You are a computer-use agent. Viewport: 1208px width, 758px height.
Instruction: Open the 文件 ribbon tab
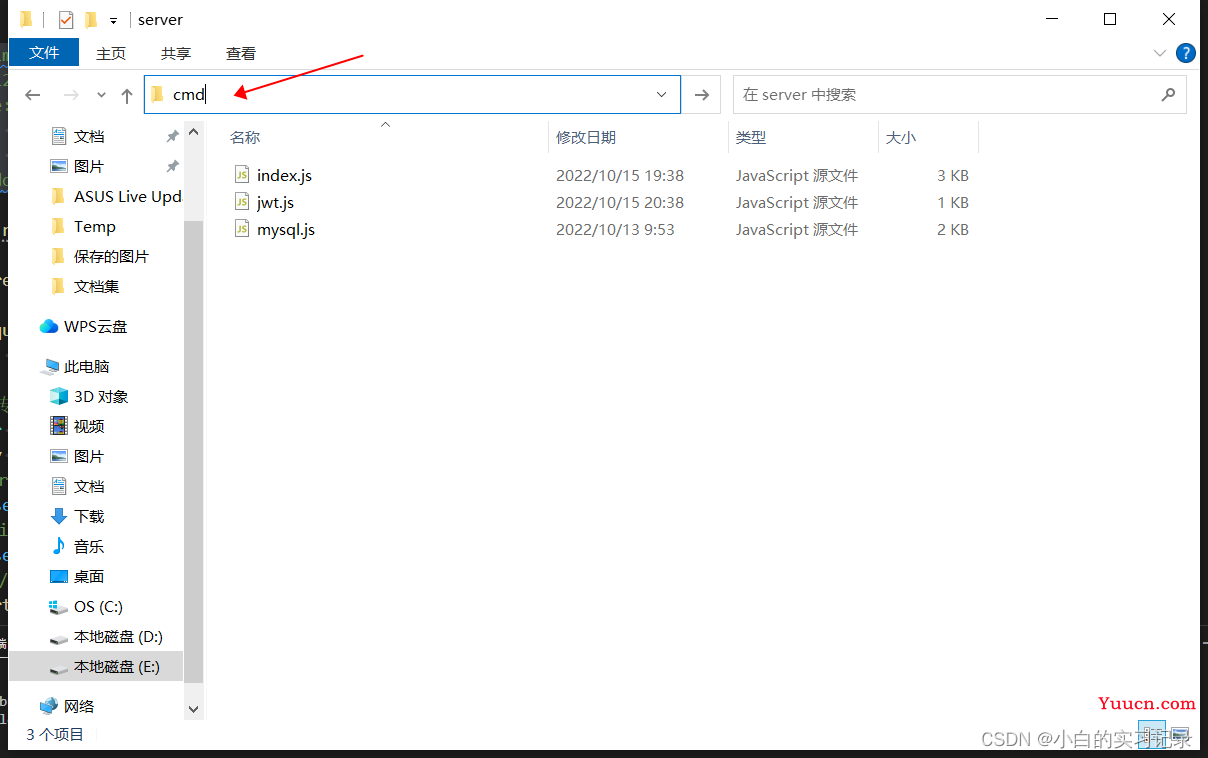44,53
